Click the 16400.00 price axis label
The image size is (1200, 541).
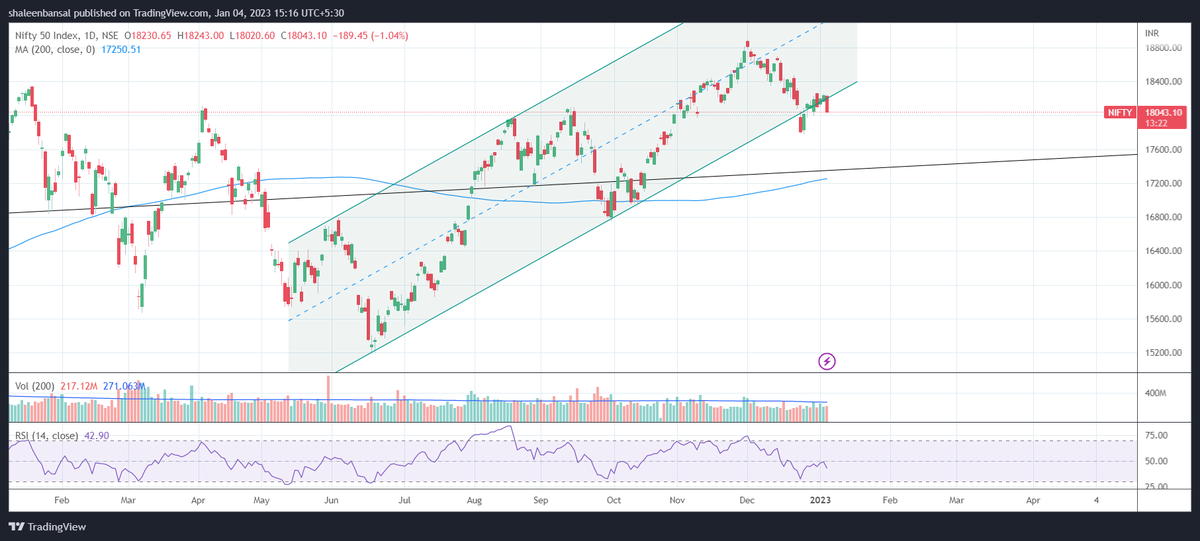click(1163, 252)
